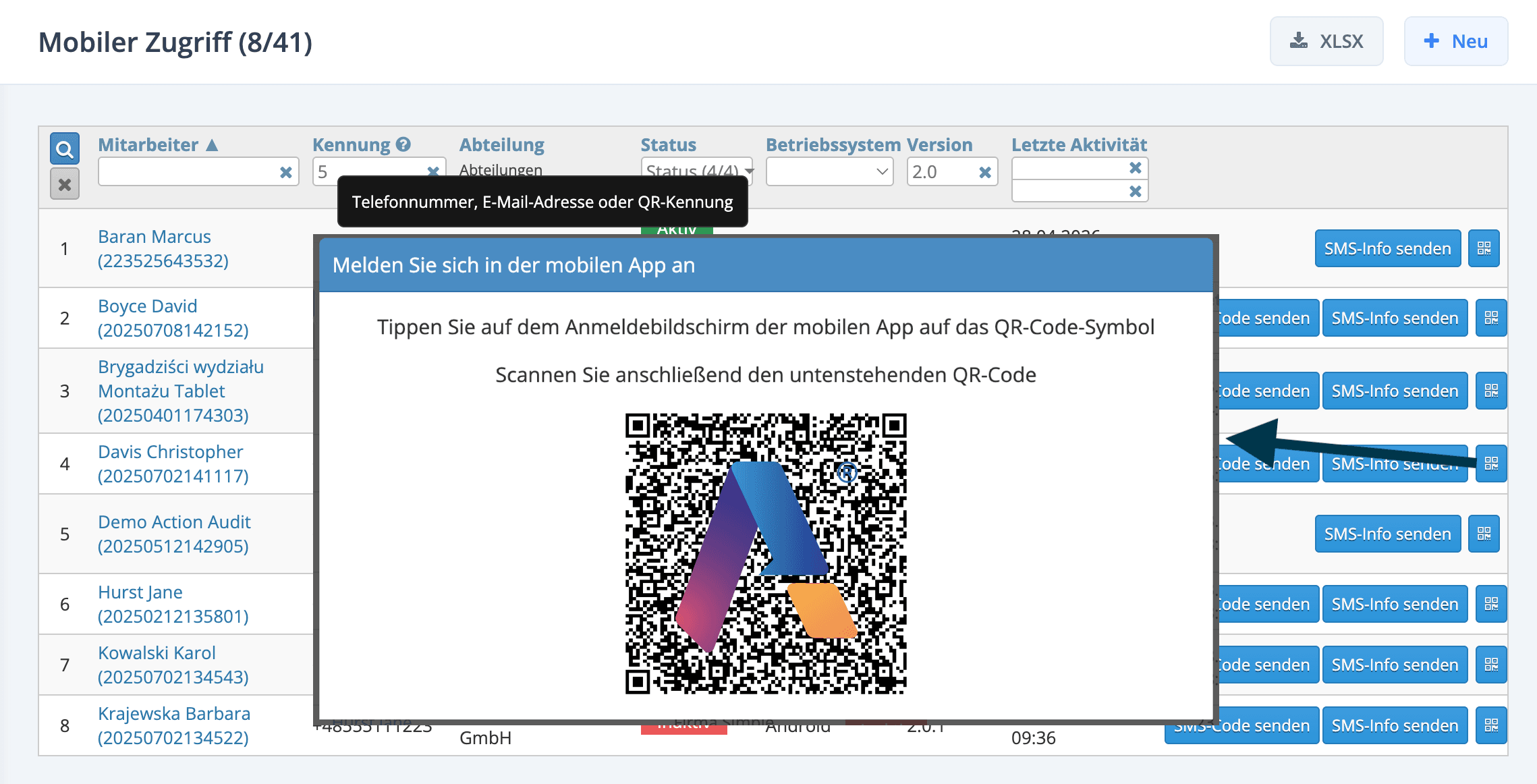Show QR code for Demo Action Audit

click(1484, 534)
